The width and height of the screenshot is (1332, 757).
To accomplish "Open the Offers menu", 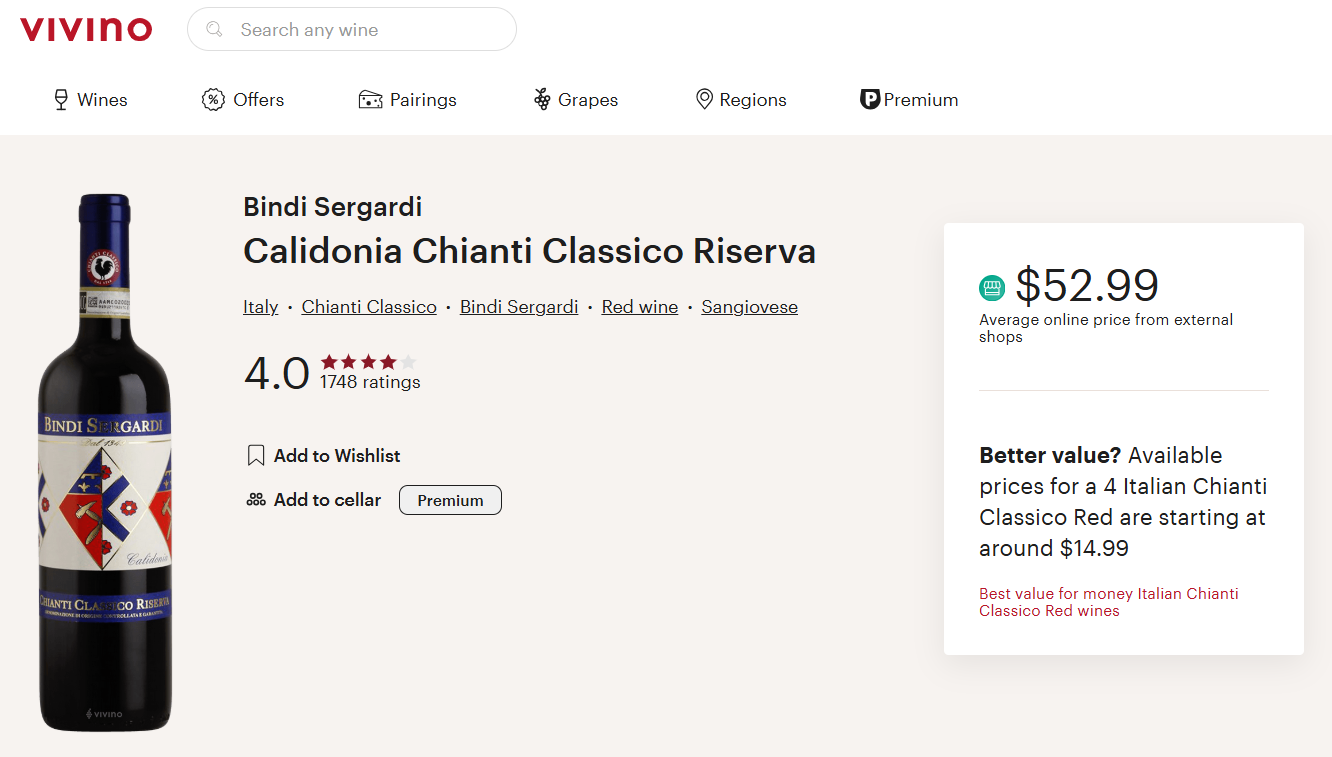I will (x=258, y=100).
